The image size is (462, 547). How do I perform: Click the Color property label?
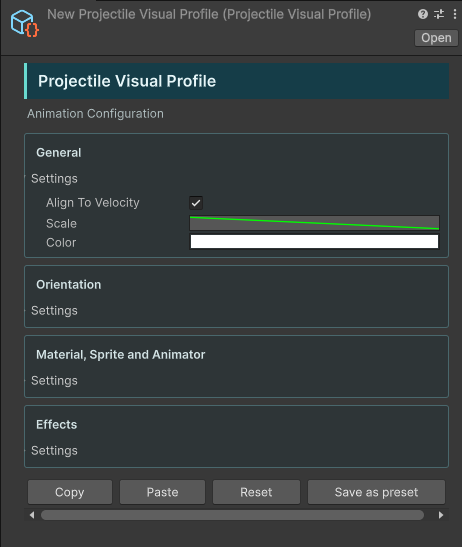61,242
